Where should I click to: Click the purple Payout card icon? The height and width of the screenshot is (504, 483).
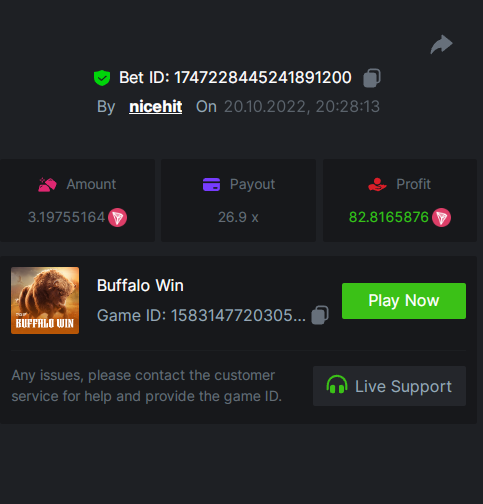[x=211, y=184]
